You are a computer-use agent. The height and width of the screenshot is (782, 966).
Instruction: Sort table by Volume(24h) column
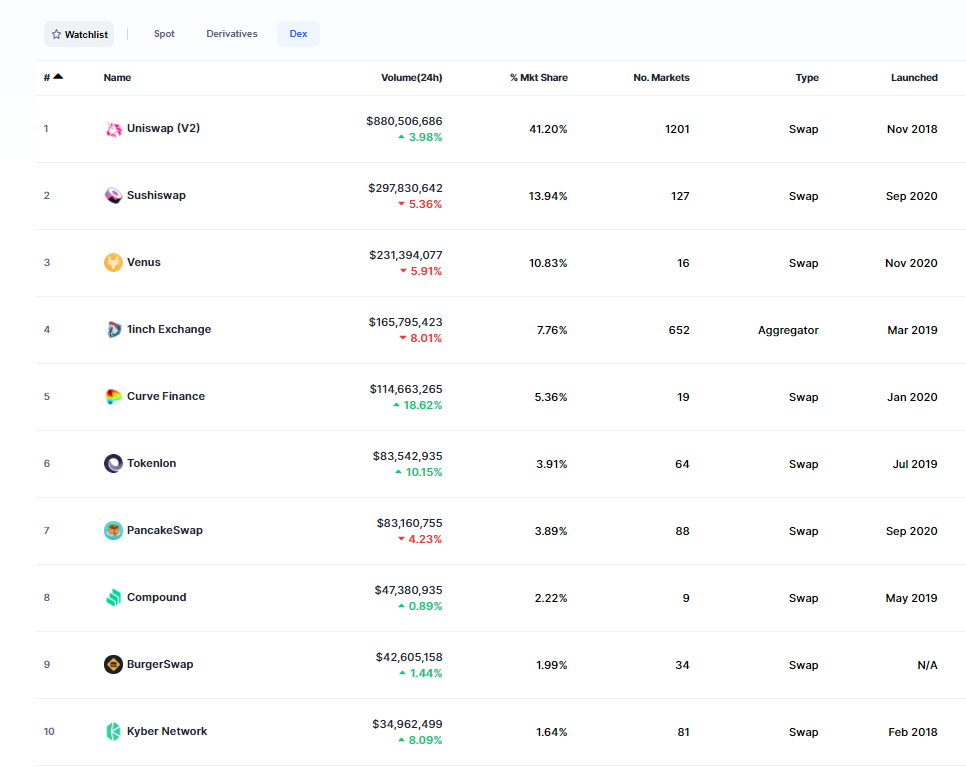(x=412, y=78)
